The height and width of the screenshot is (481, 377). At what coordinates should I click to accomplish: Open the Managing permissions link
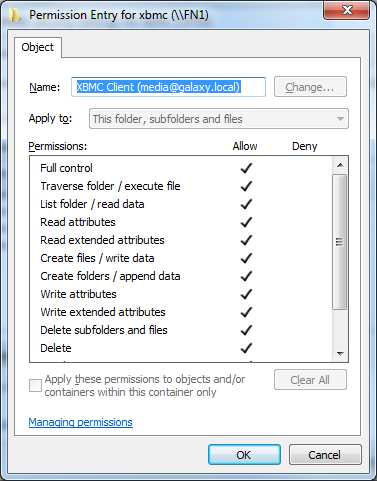click(81, 422)
